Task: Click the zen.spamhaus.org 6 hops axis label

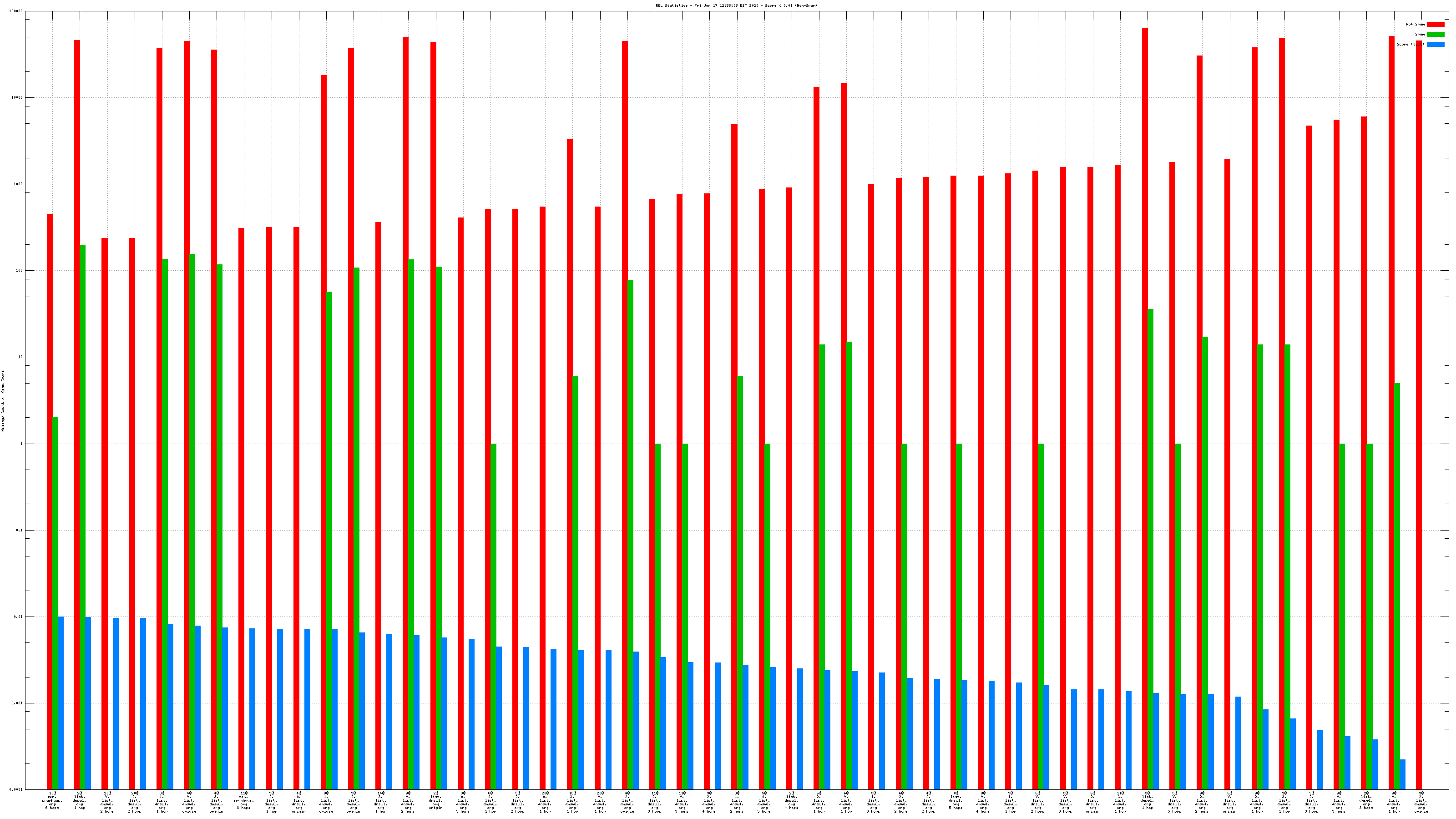Action: [52, 800]
